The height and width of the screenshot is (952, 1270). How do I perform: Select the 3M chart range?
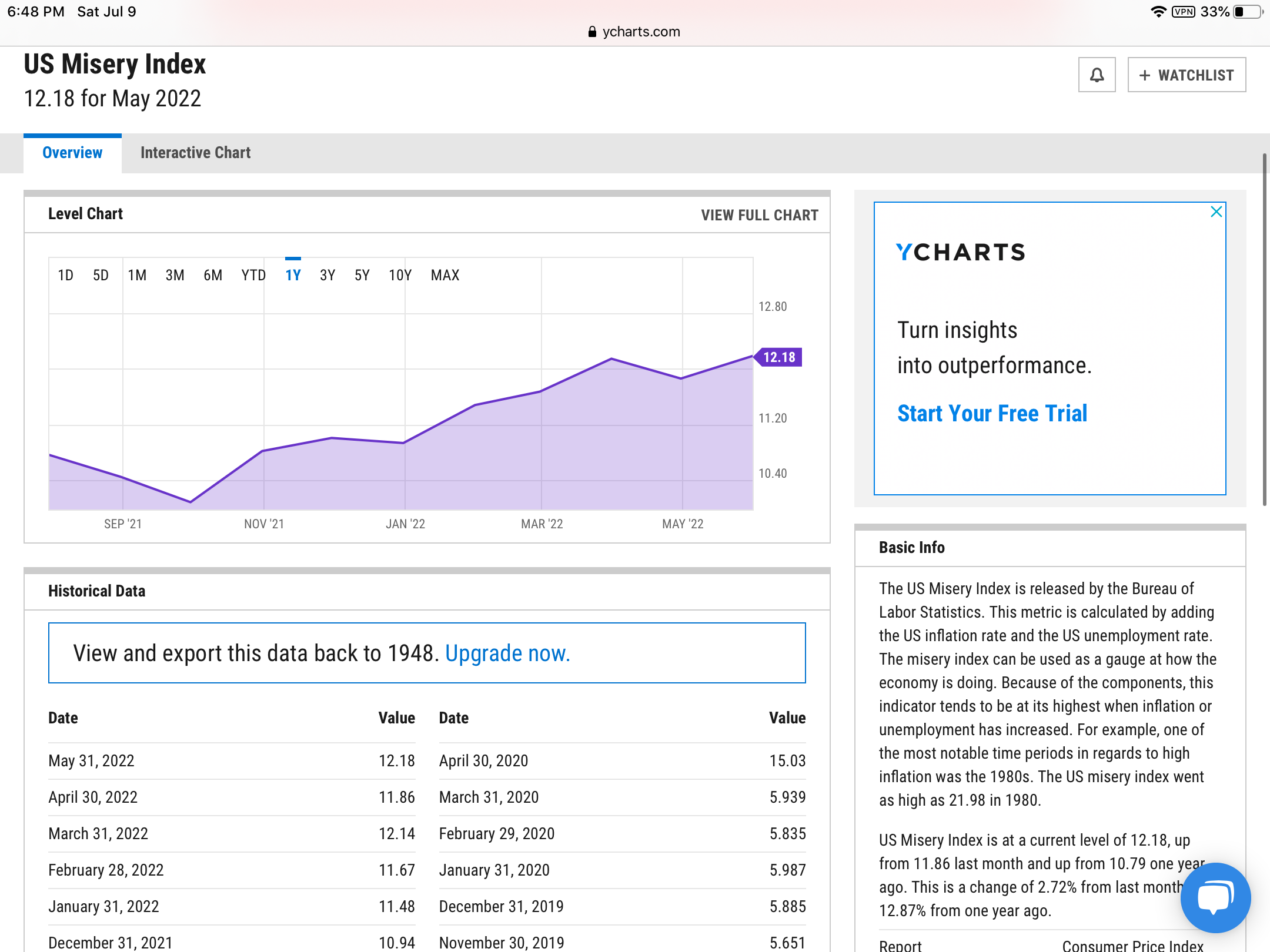coord(175,275)
